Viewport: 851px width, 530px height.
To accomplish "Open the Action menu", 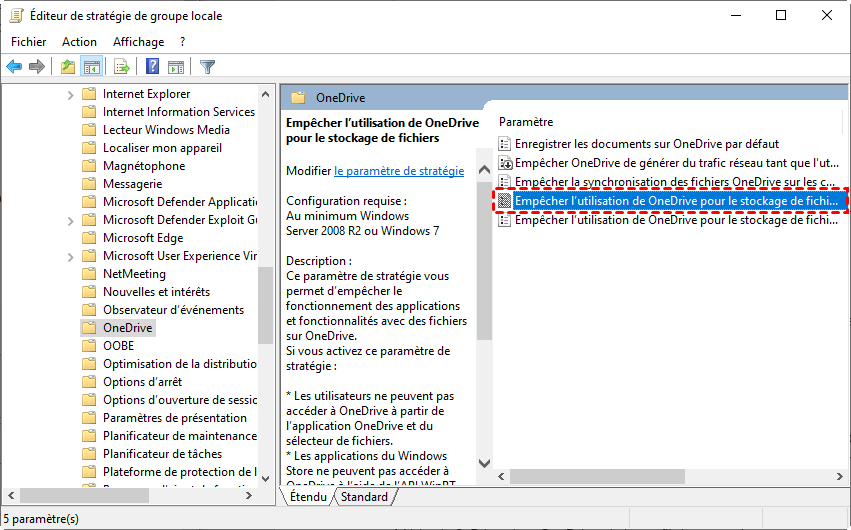I will [x=79, y=42].
